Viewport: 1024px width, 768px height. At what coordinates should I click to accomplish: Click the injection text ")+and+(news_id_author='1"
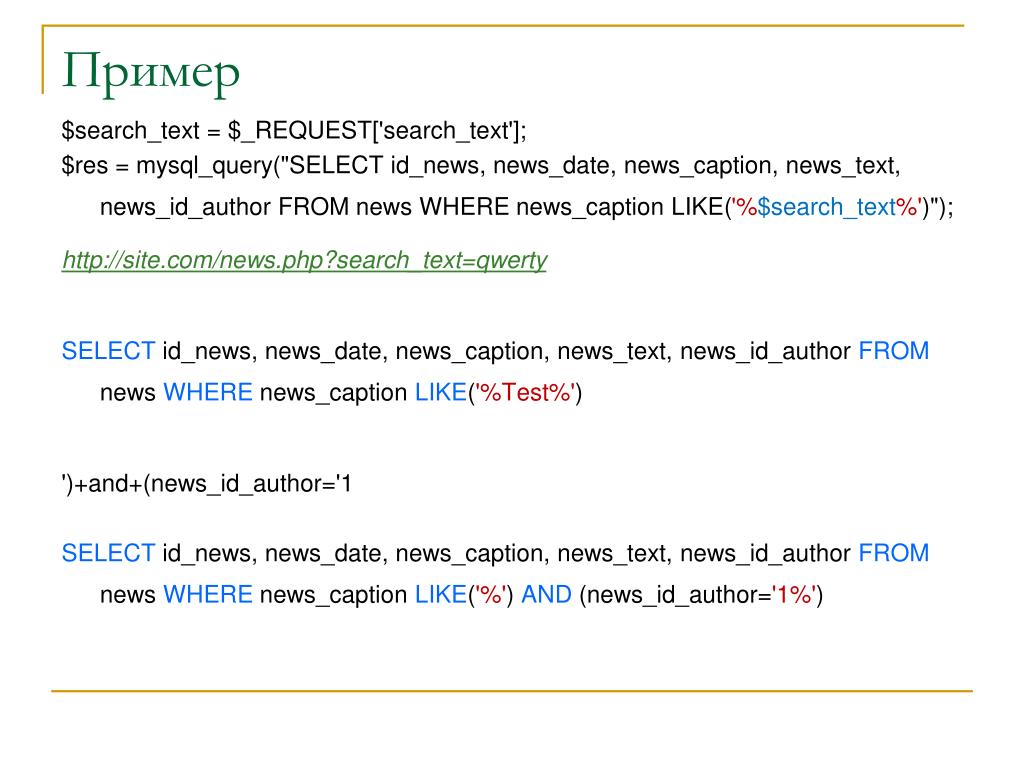tap(207, 484)
